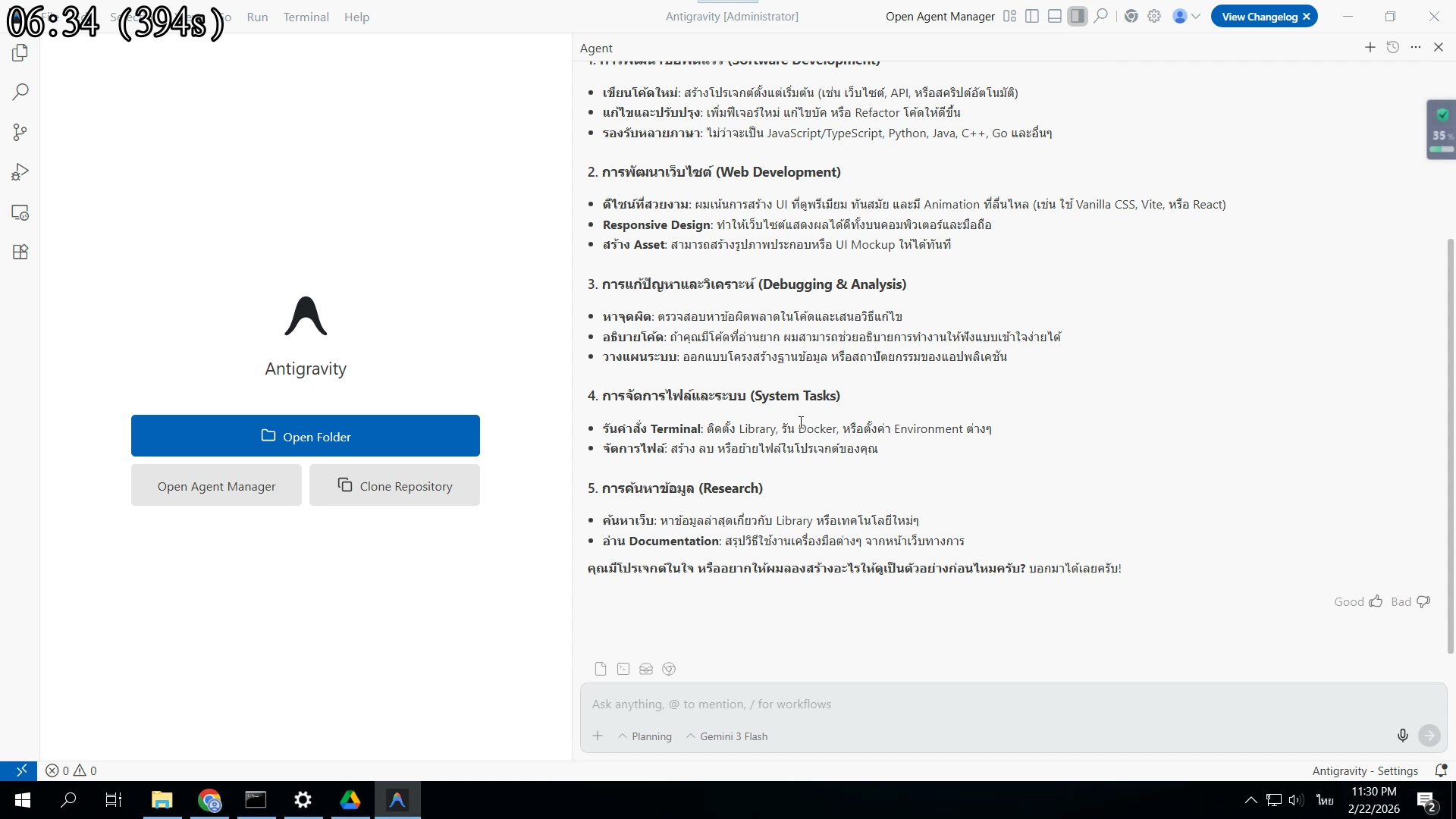Click the browser icon in title bar

pos(1131,17)
